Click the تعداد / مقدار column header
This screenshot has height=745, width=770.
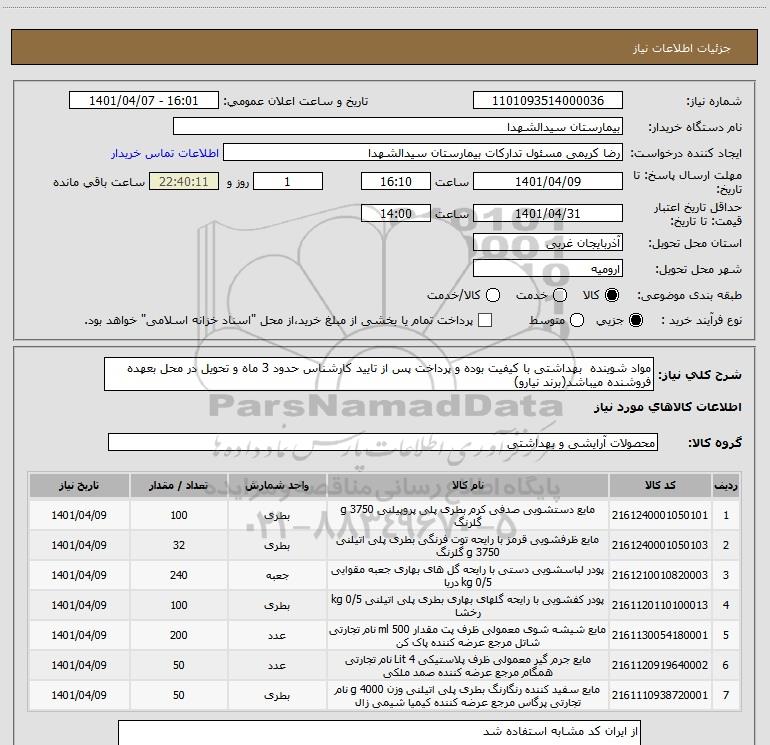click(x=179, y=486)
